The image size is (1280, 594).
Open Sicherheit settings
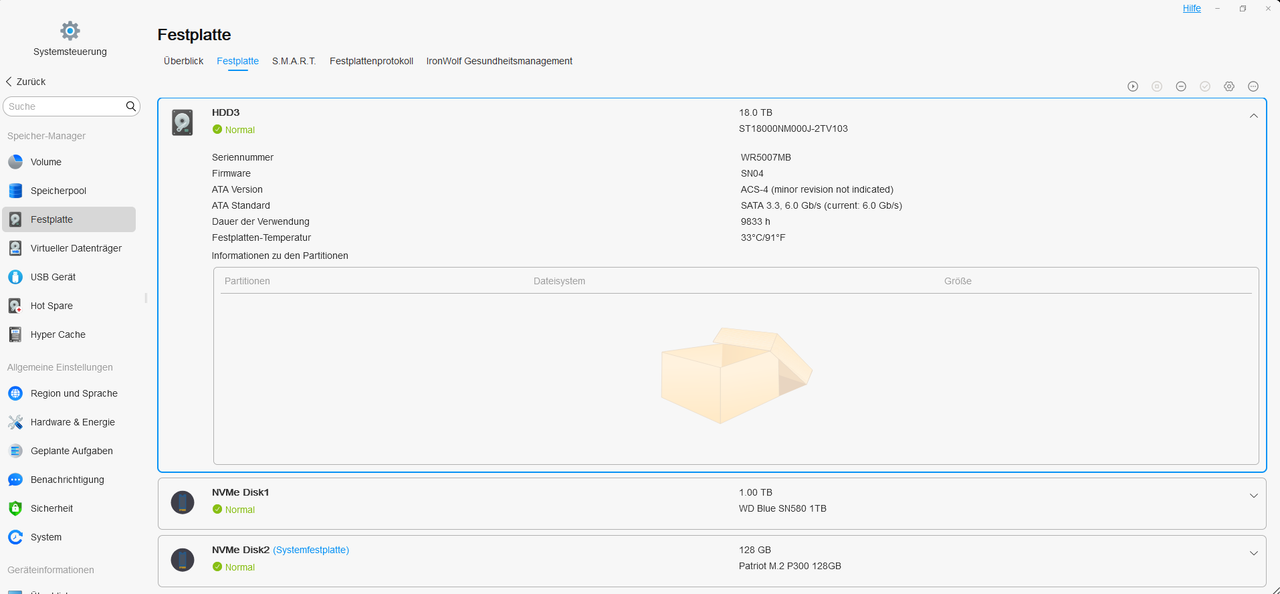69,508
